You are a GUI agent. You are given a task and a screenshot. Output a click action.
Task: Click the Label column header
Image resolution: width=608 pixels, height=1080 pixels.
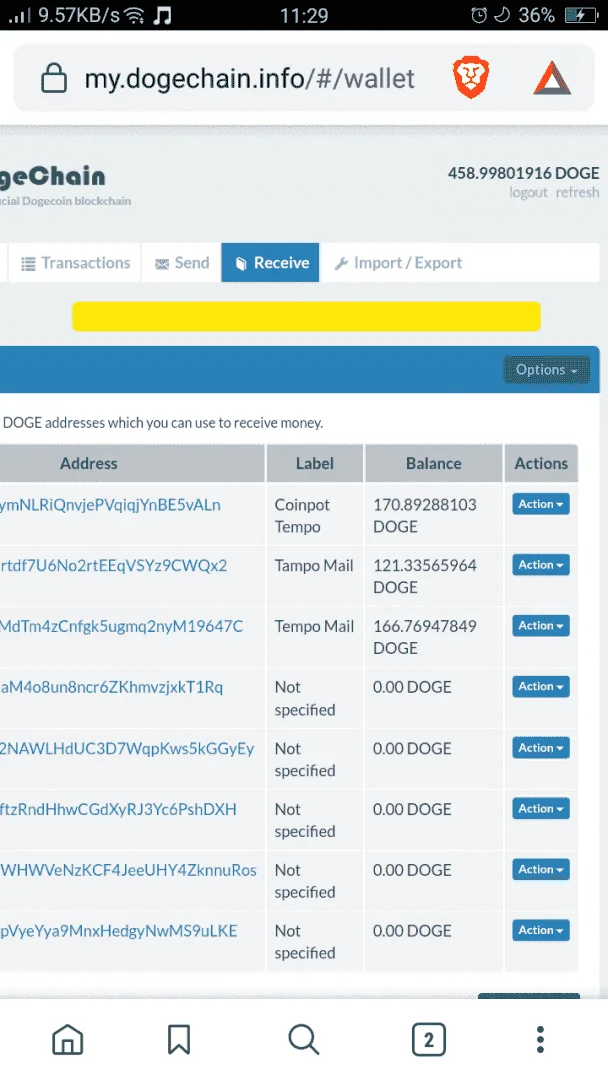pos(315,464)
